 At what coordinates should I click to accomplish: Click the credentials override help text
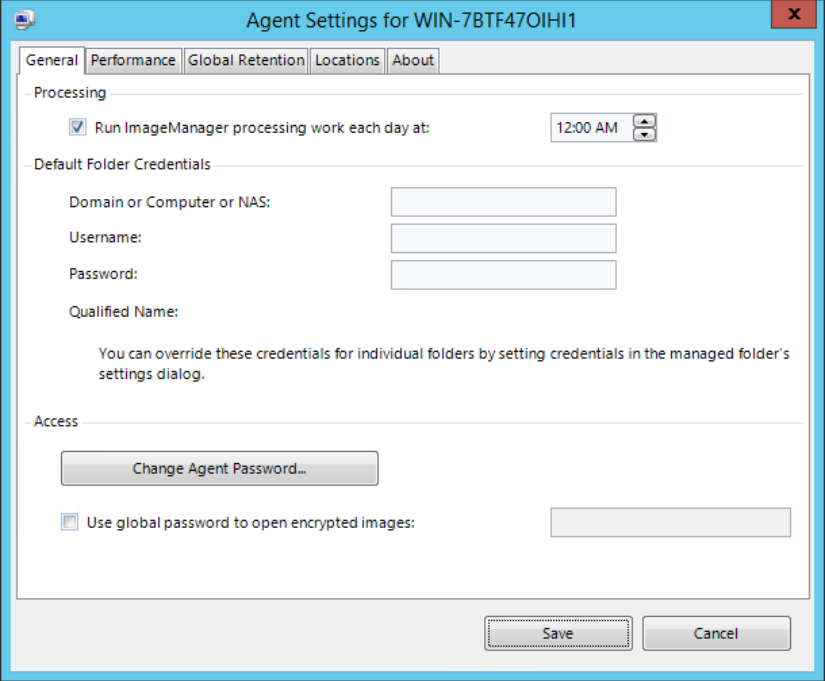tap(444, 364)
